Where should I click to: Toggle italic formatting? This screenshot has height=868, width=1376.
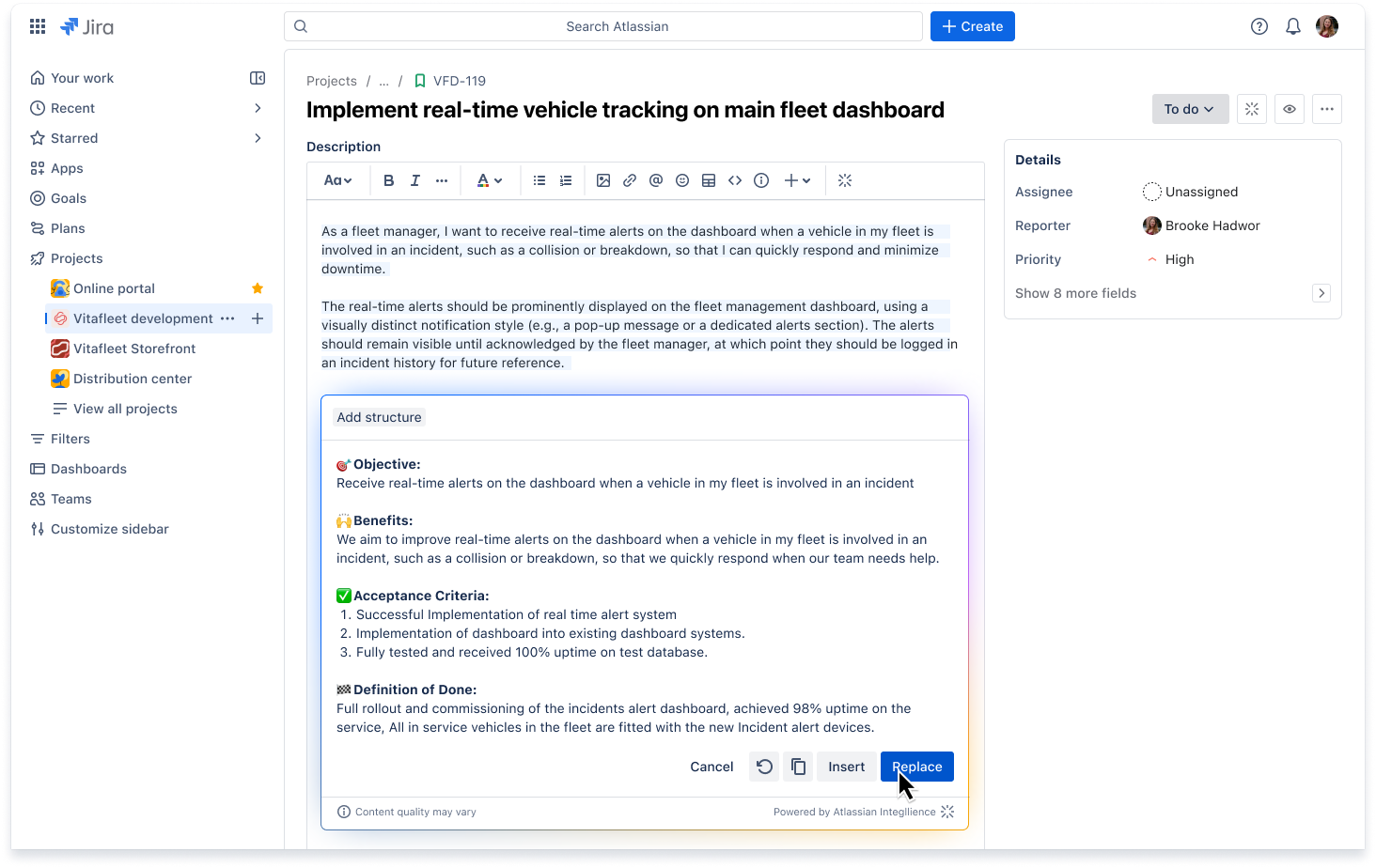[414, 180]
